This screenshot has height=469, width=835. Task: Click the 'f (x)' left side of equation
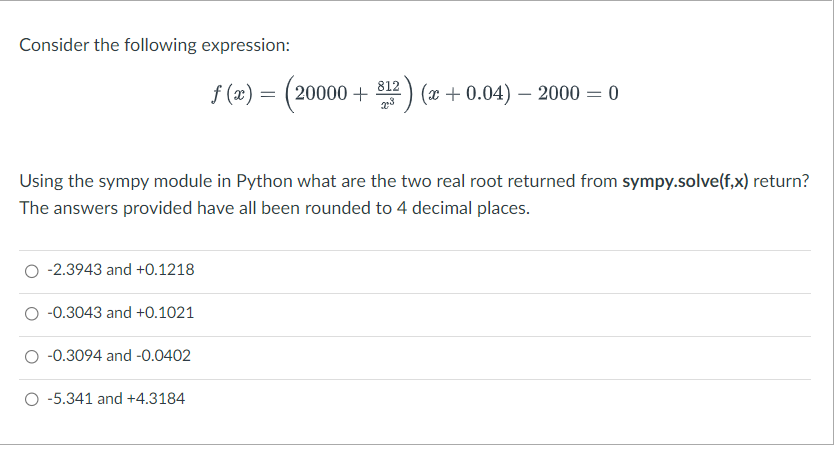(232, 94)
